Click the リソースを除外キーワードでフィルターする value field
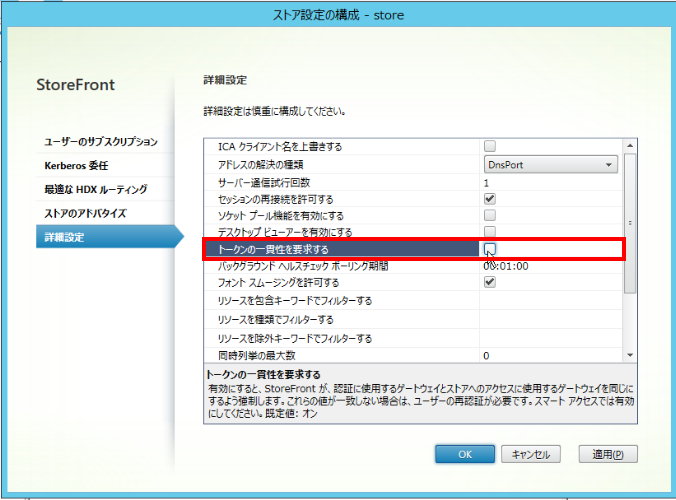Image resolution: width=676 pixels, height=500 pixels. [551, 338]
